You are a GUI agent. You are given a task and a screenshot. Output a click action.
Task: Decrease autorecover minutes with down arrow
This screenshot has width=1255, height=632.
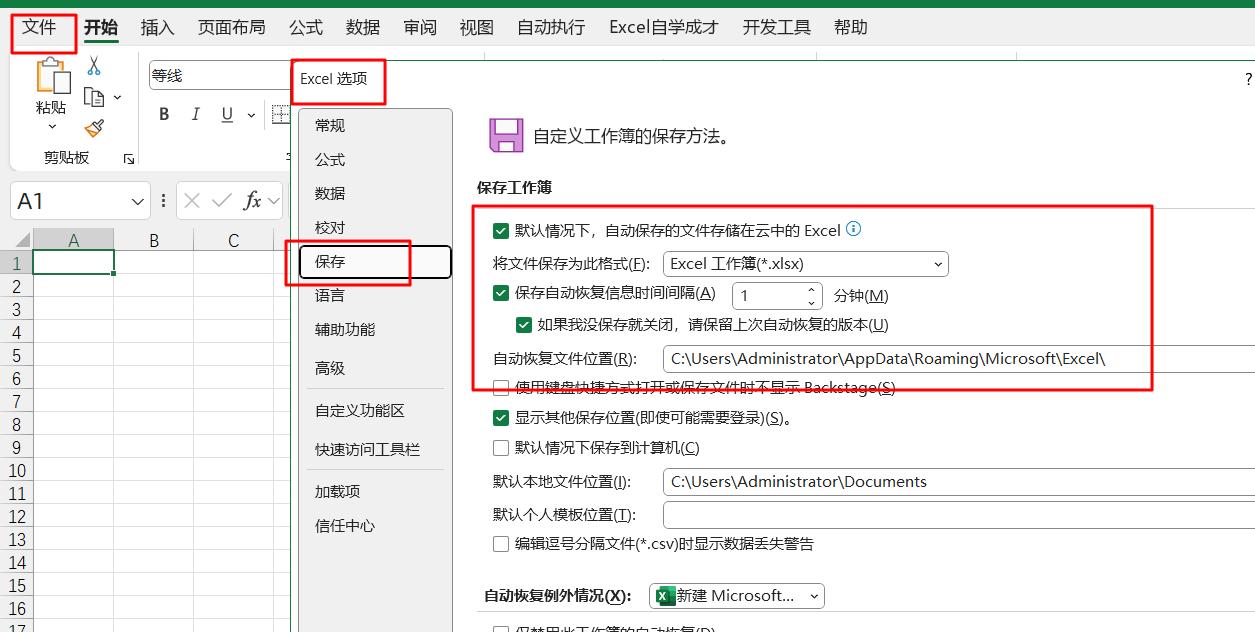coord(812,302)
